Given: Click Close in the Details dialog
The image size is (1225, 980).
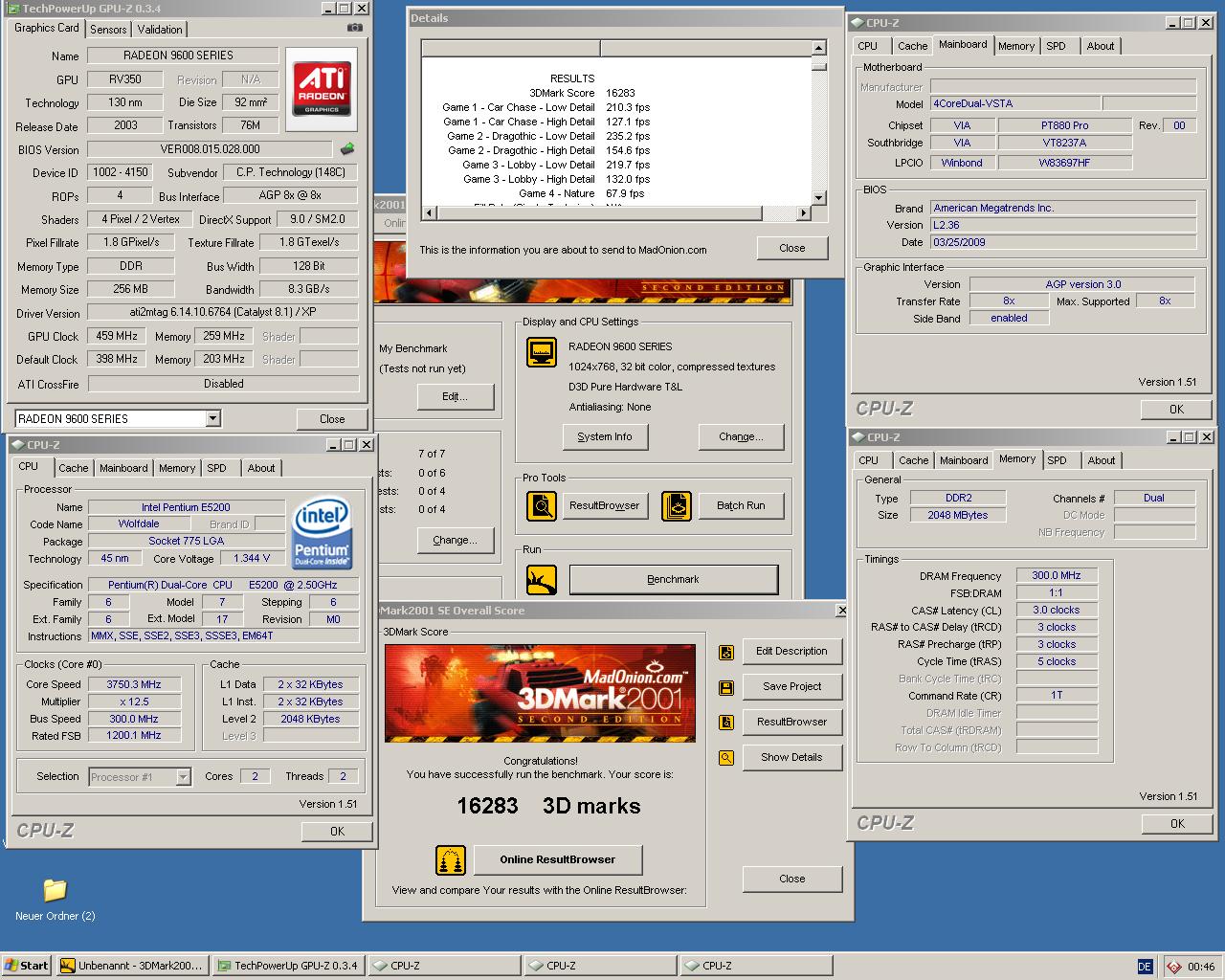Looking at the screenshot, I should coord(792,248).
